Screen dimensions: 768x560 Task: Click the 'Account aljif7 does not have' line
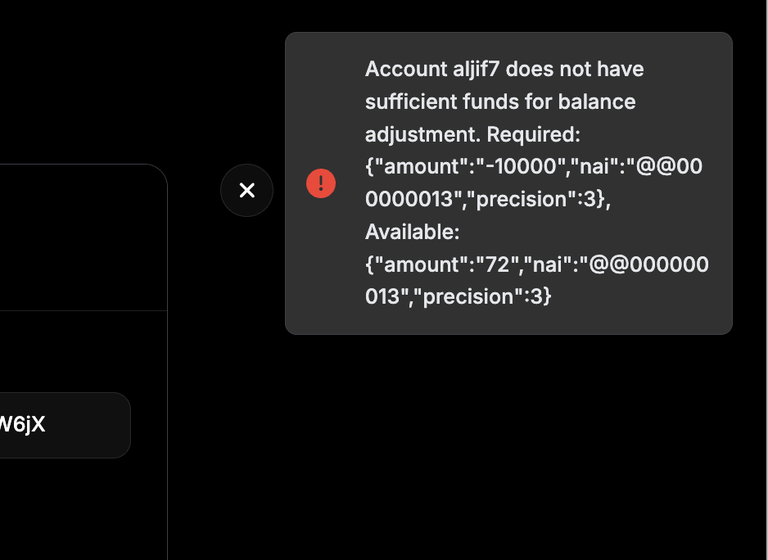(504, 69)
